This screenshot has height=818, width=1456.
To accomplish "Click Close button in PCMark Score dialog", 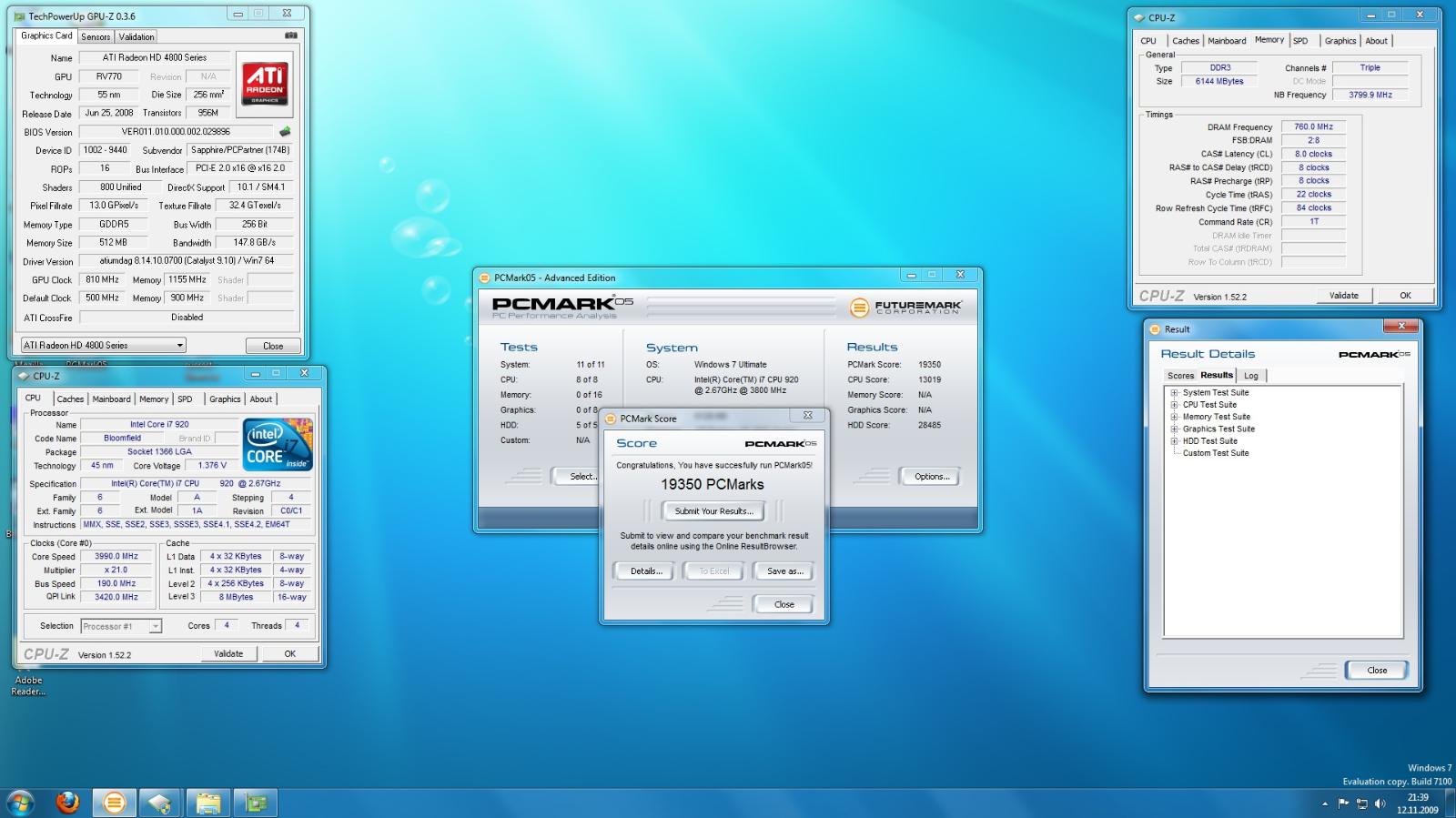I will (x=784, y=604).
